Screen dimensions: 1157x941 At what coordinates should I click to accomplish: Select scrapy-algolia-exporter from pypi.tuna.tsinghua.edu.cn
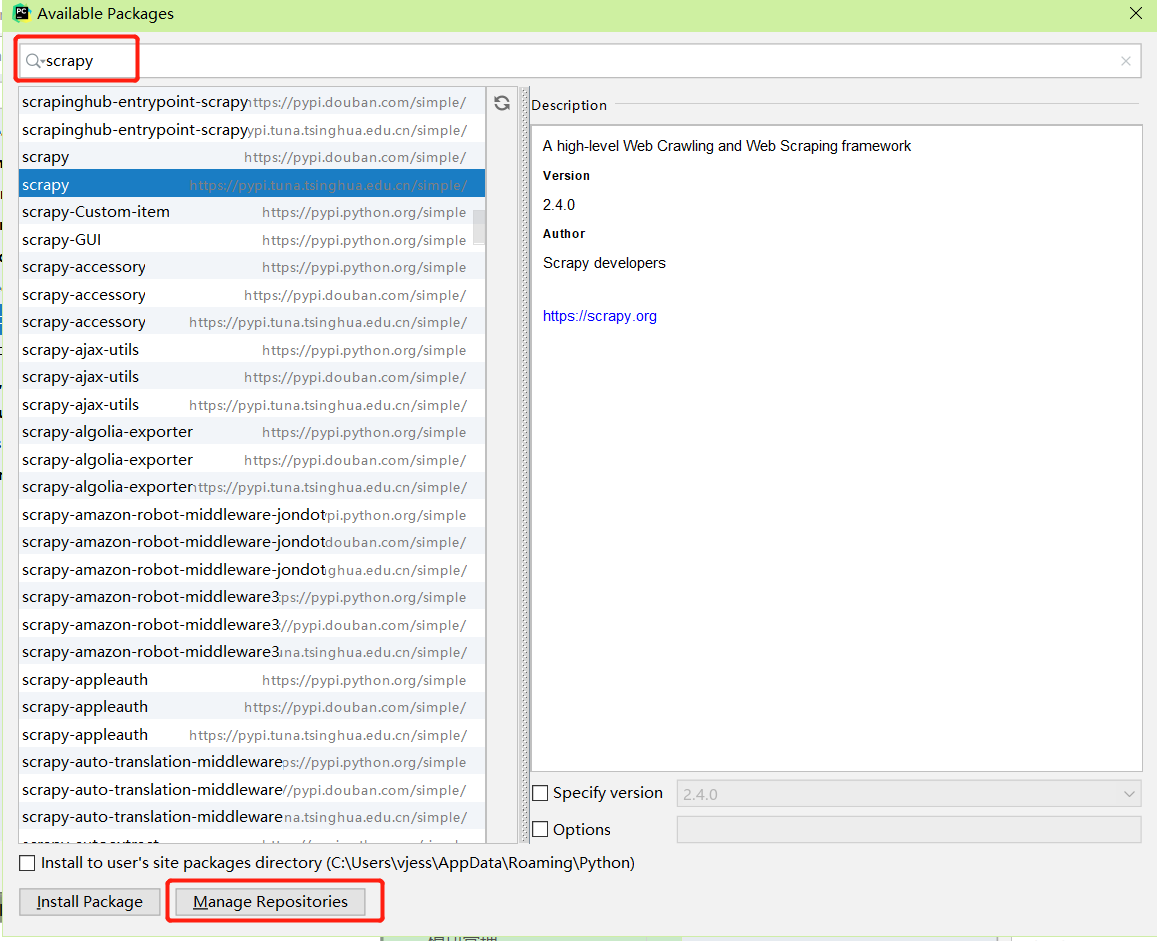(x=252, y=487)
